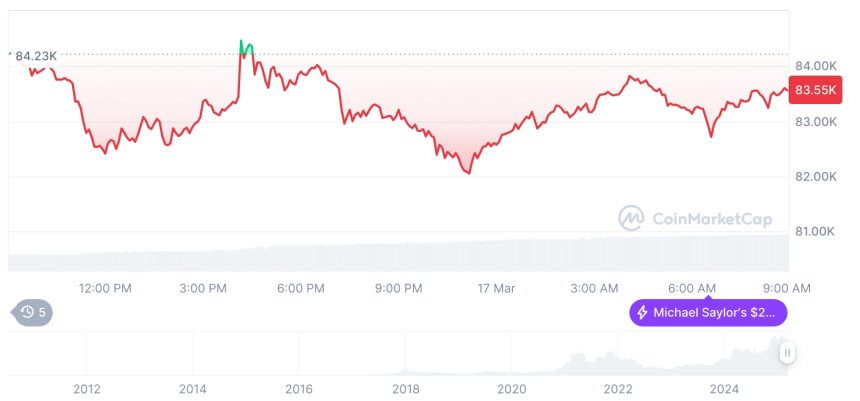Select 2014 on the year timeline
Screen dimensions: 860x401
(x=193, y=388)
